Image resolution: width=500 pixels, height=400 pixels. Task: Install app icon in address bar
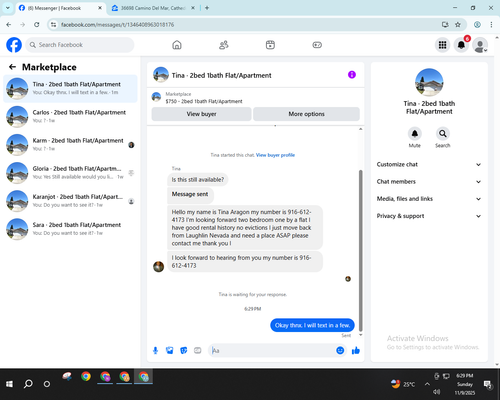coord(445,25)
